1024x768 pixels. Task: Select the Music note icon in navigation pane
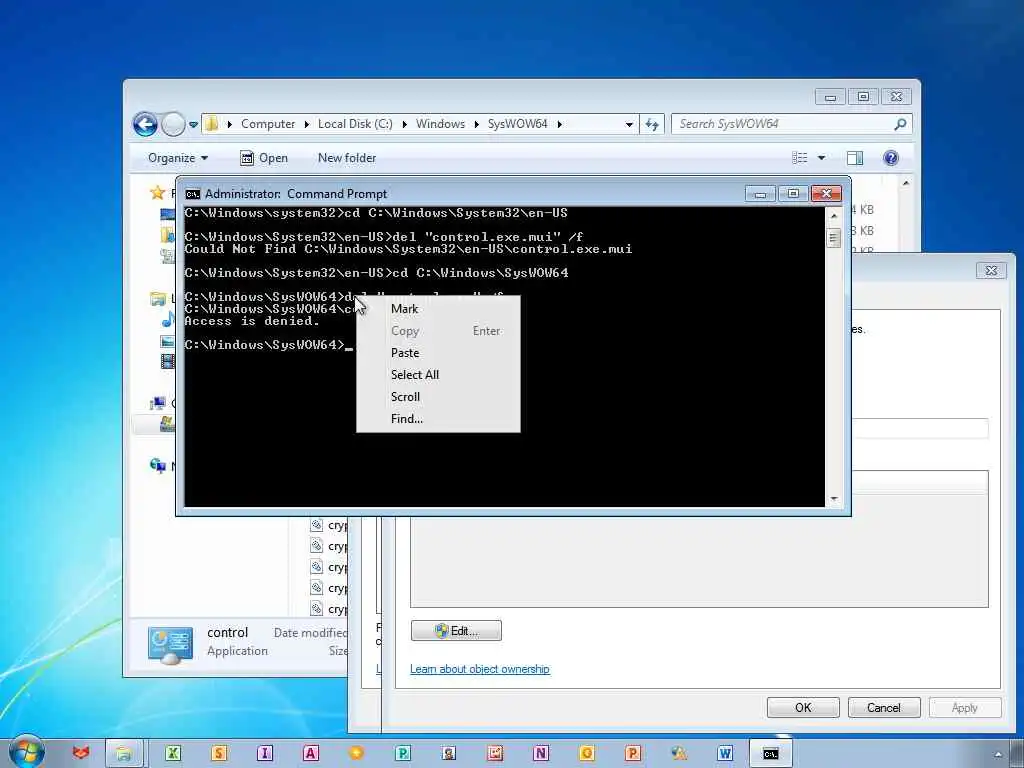coord(168,319)
